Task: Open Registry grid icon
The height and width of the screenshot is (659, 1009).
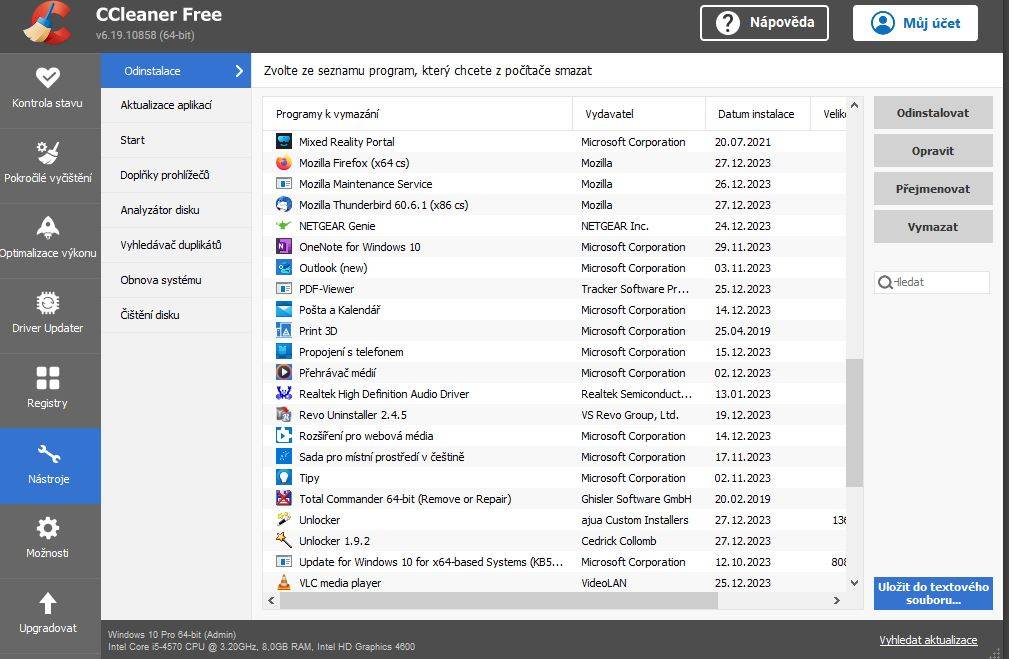Action: click(x=48, y=378)
